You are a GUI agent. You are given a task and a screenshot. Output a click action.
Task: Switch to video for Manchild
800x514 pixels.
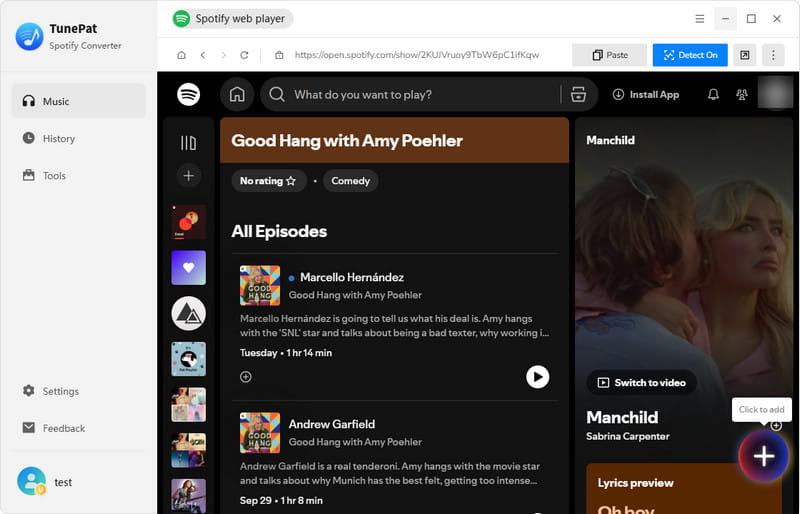pyautogui.click(x=642, y=382)
